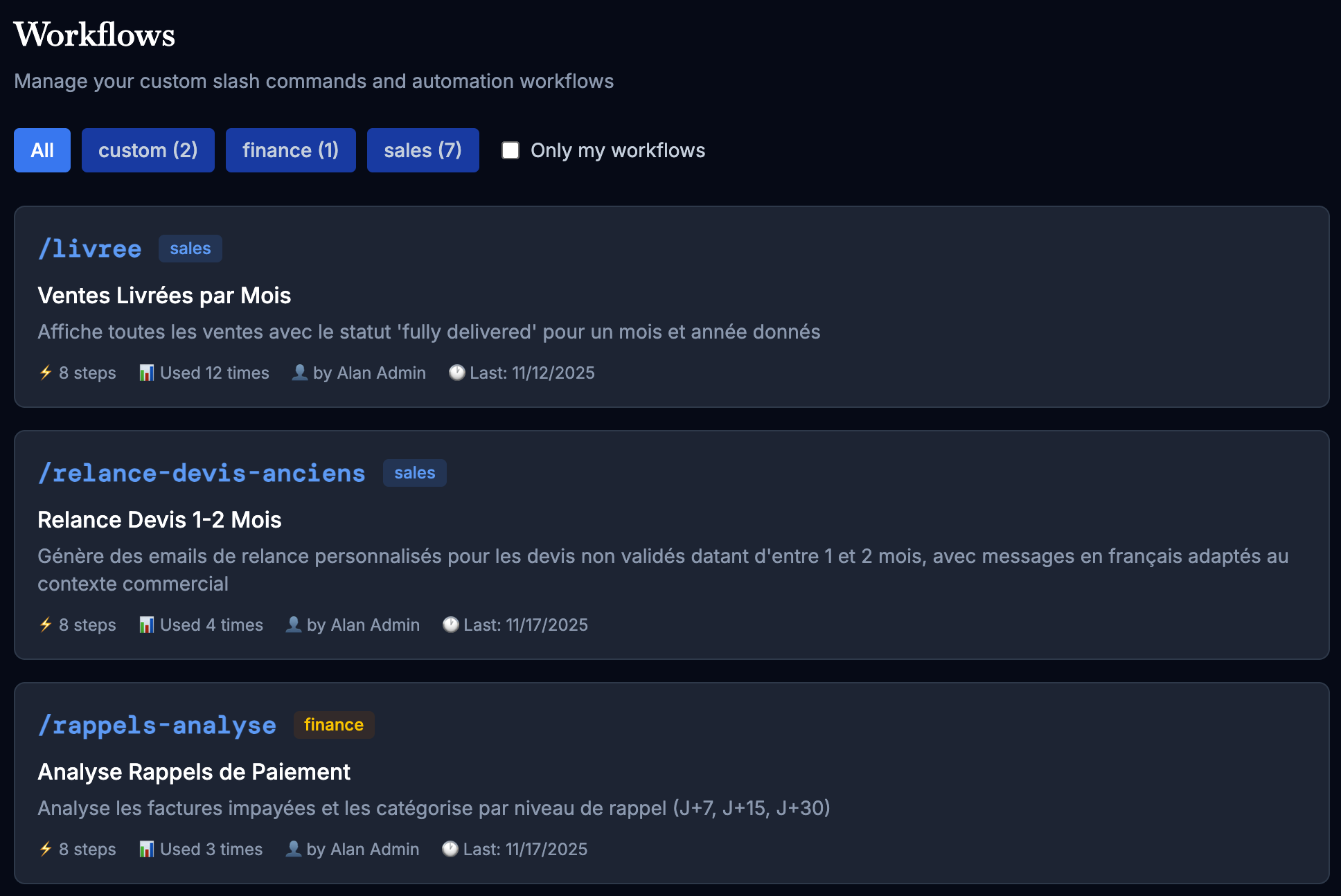Click the lightning bolt icon on /livree card

45,373
